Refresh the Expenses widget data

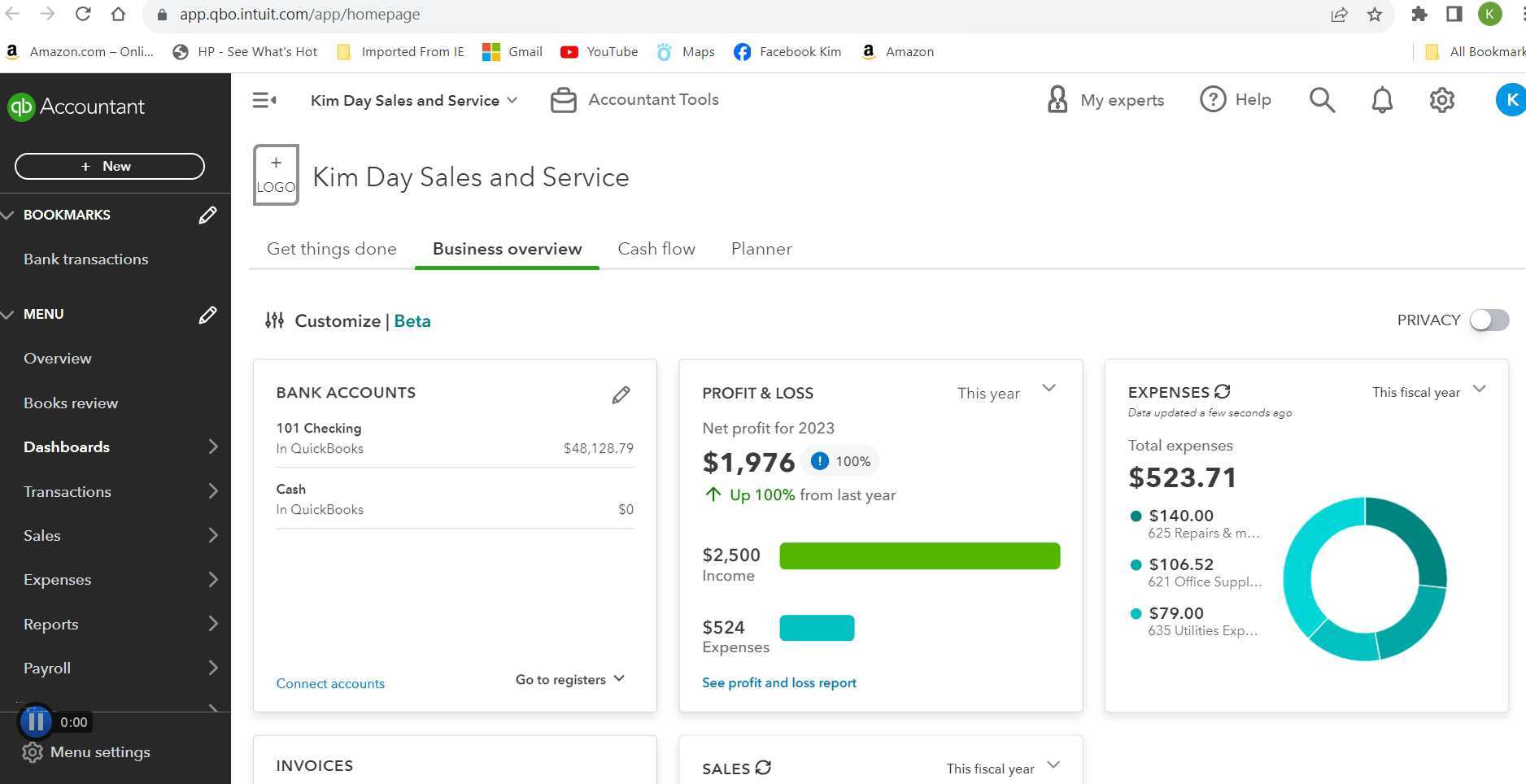coord(1222,391)
